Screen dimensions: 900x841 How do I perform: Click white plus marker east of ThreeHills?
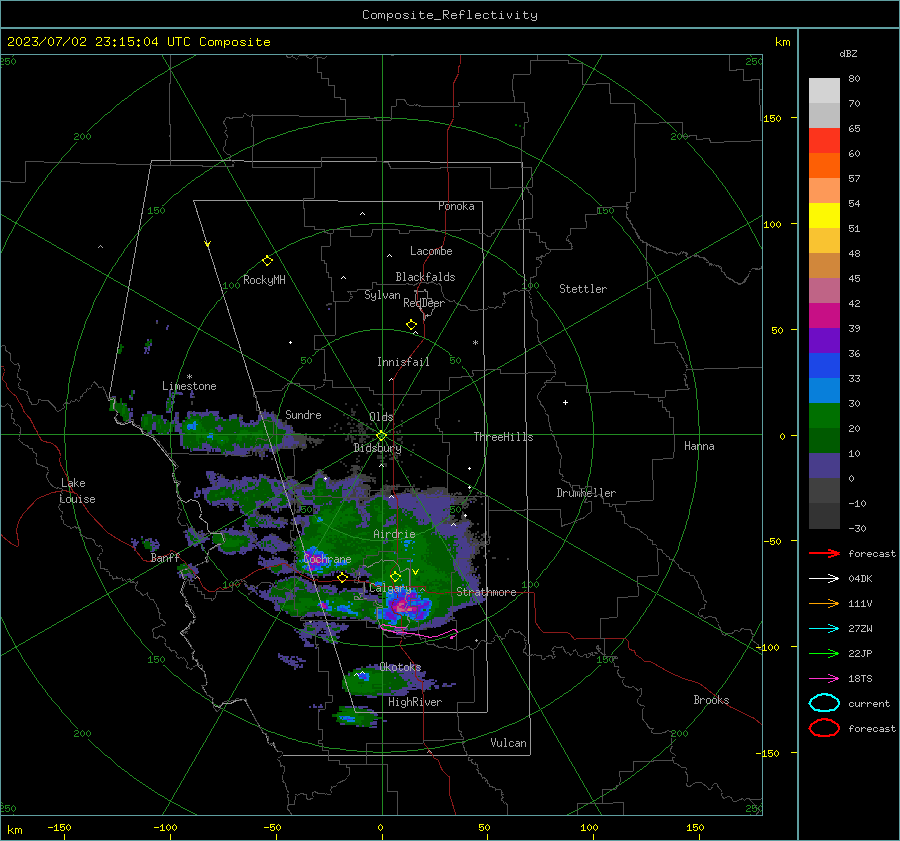(565, 402)
